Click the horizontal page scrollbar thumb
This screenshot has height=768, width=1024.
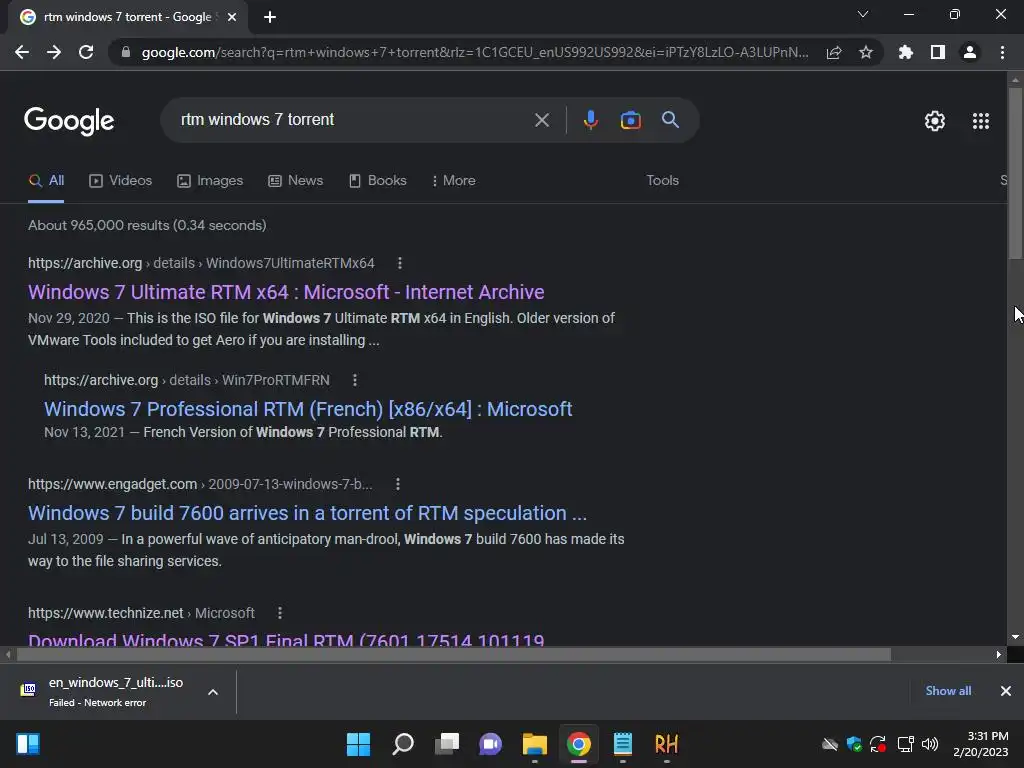454,654
